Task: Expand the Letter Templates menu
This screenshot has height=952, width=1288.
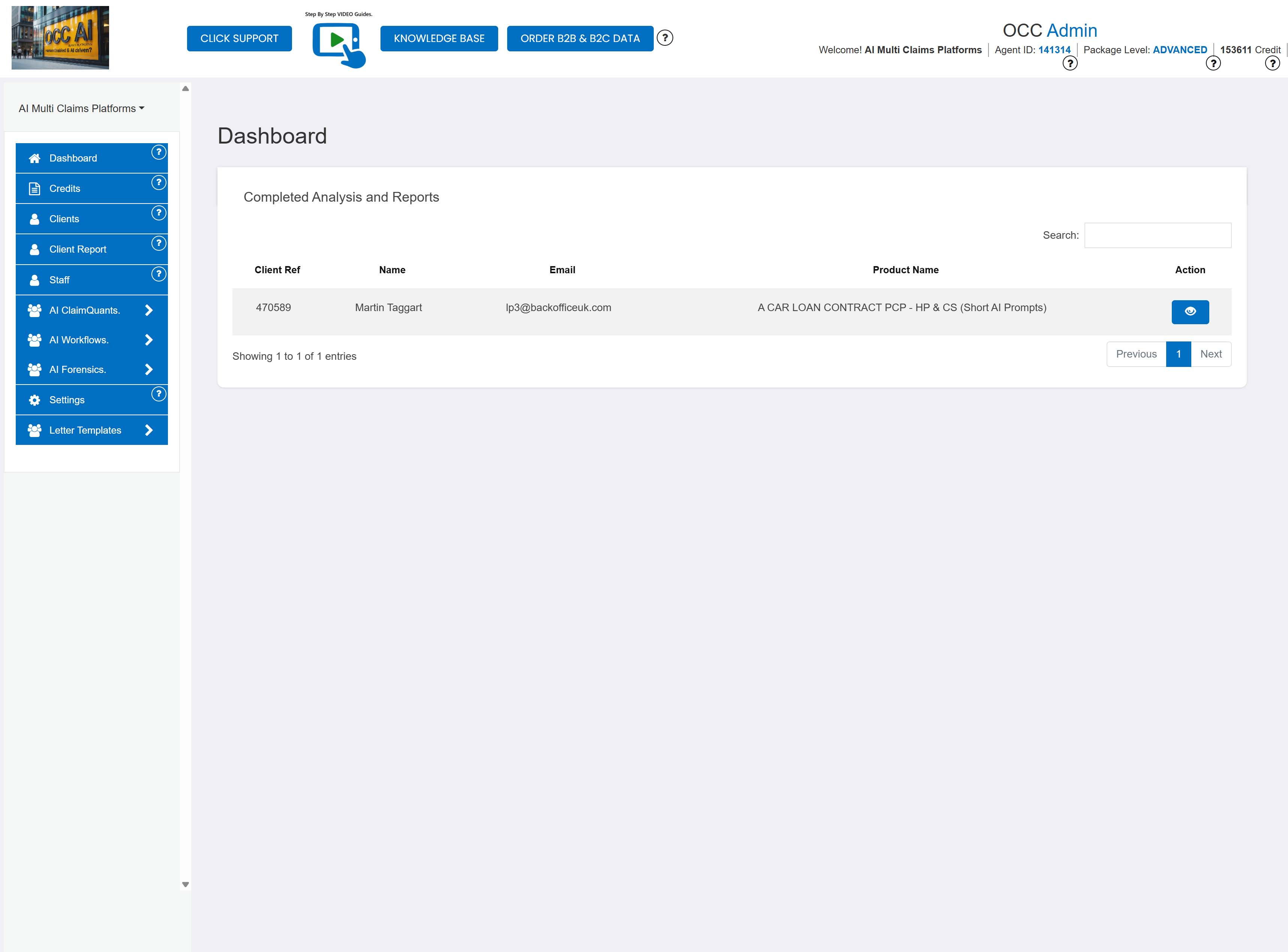Action: pos(149,430)
